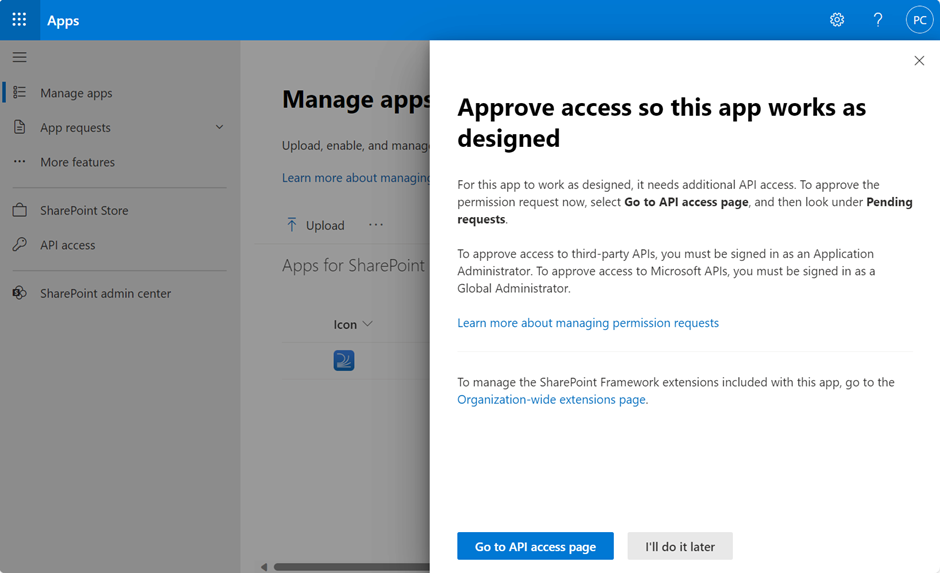This screenshot has height=573, width=940.
Task: Open the toolbar overflow ellipsis next to Upload
Action: coord(376,225)
